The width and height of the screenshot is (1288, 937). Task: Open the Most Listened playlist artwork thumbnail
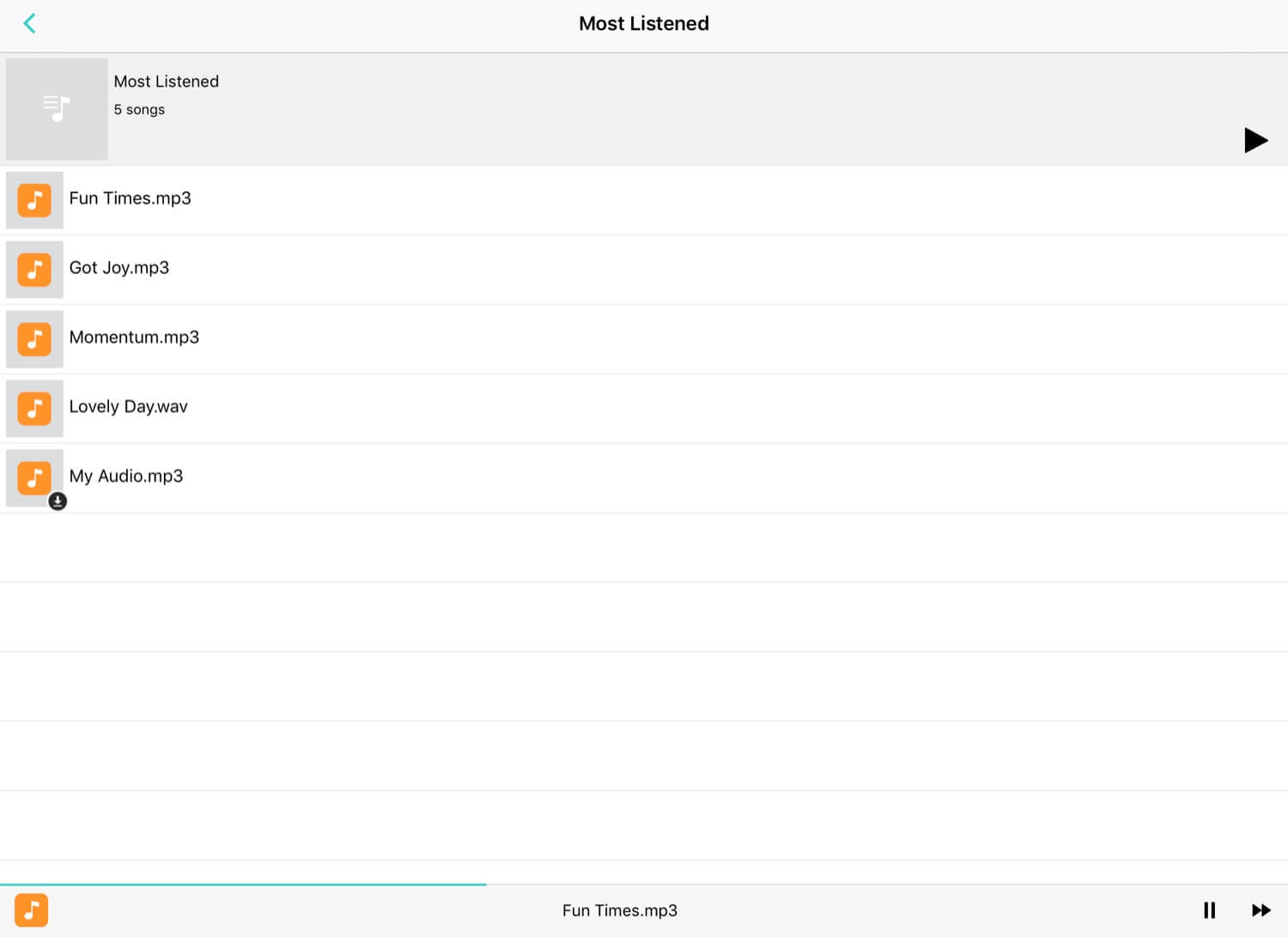click(x=57, y=109)
